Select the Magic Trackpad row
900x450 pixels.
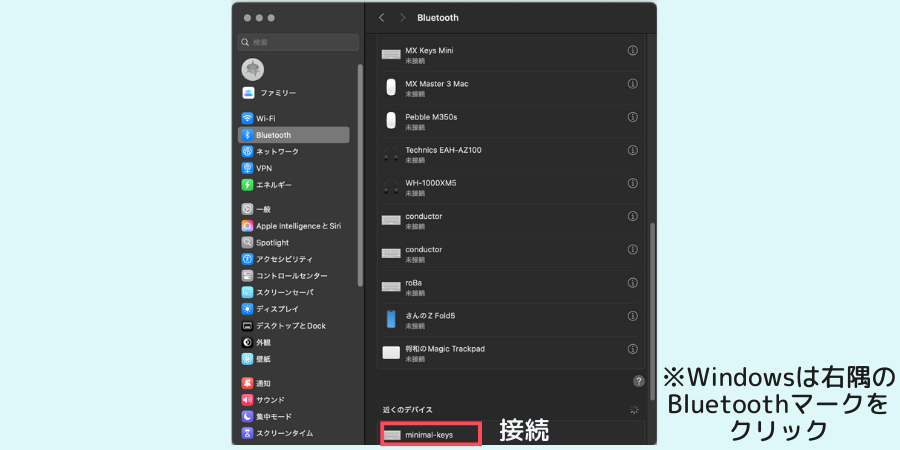point(511,354)
